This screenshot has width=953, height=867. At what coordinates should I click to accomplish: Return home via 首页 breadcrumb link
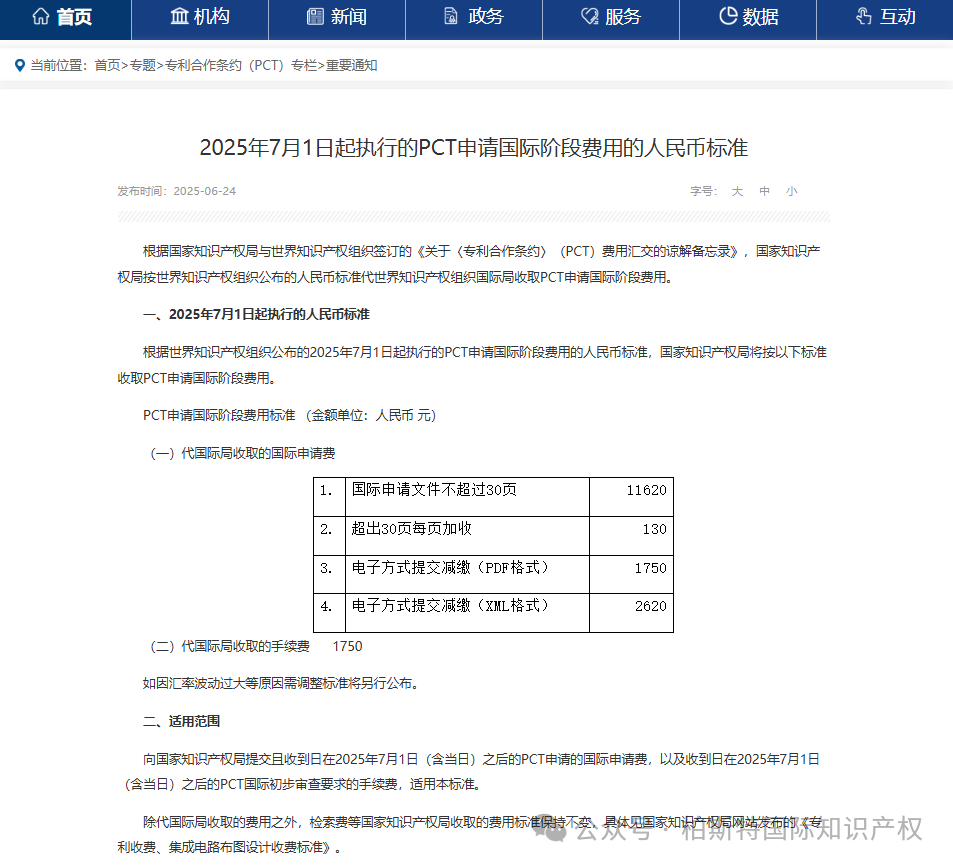click(x=106, y=65)
